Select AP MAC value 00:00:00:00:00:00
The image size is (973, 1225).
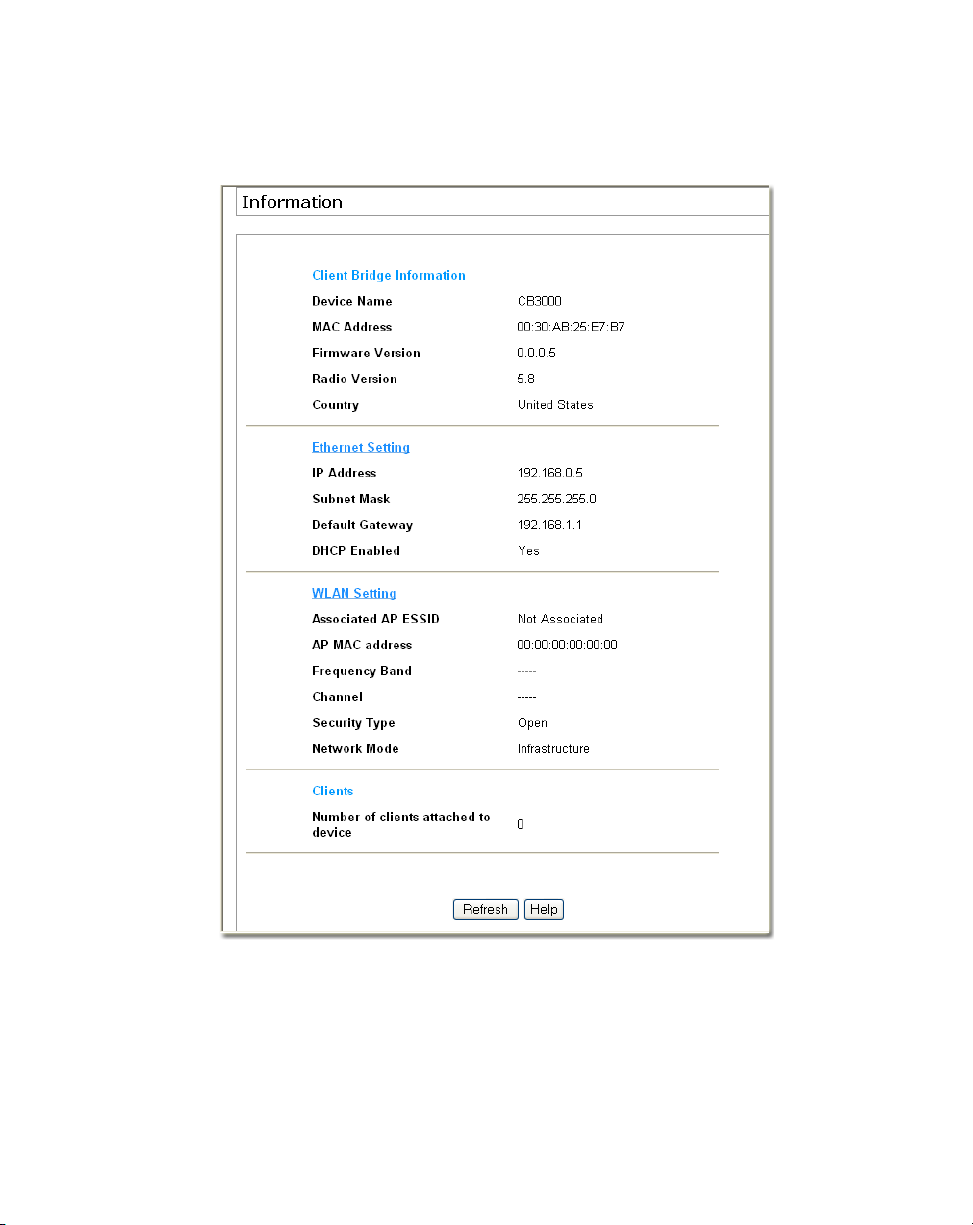568,645
